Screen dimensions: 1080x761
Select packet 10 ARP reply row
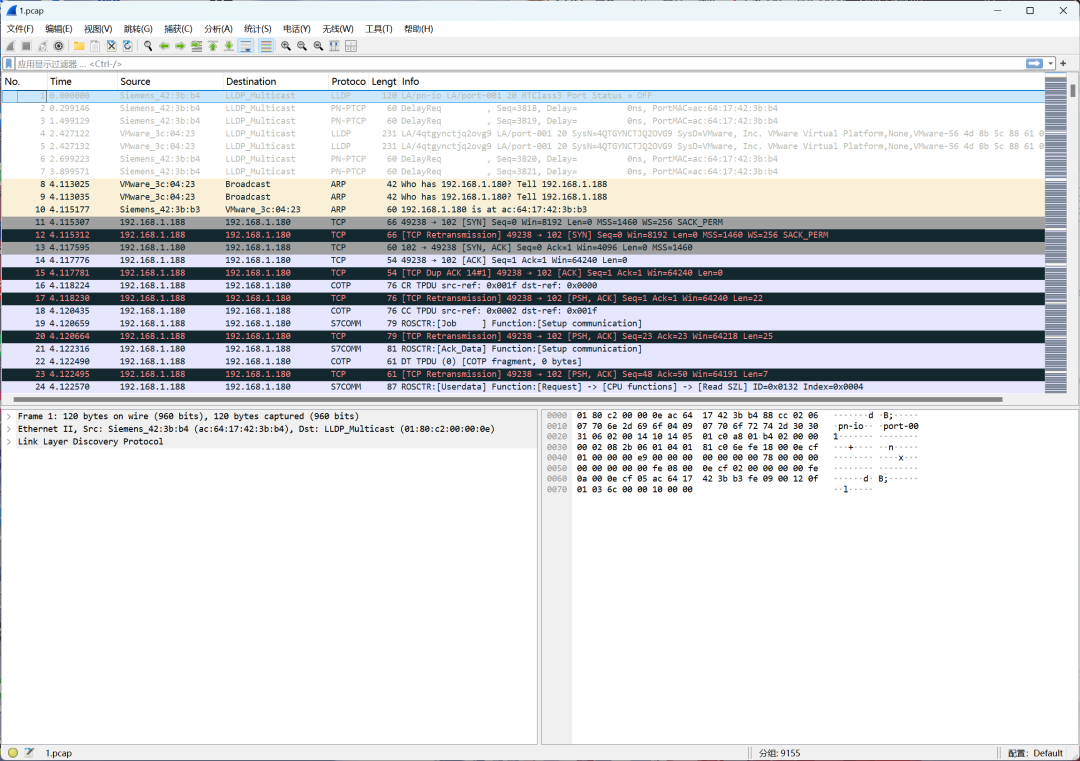point(523,209)
